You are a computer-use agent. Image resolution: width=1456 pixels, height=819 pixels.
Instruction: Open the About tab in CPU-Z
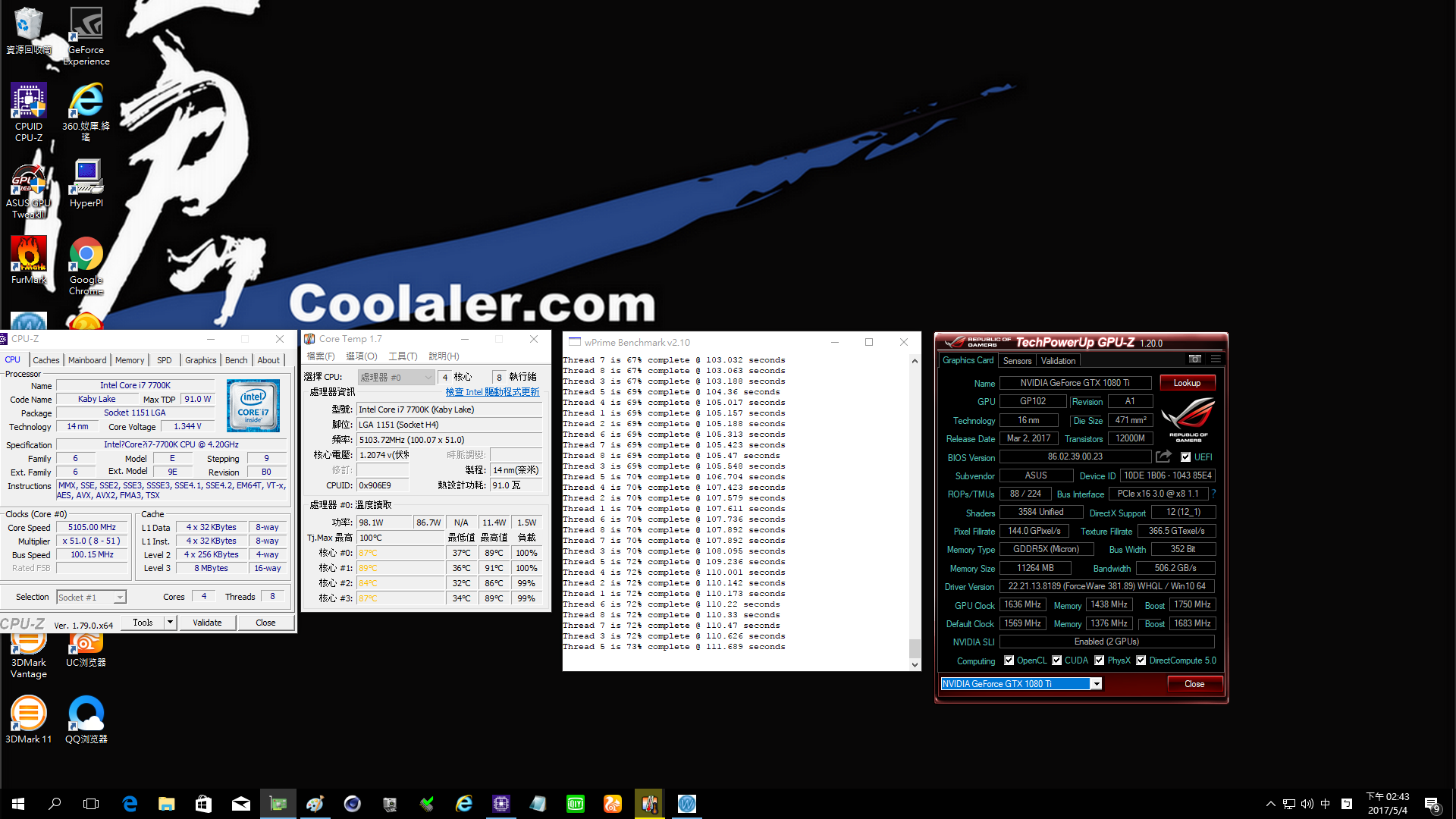268,360
